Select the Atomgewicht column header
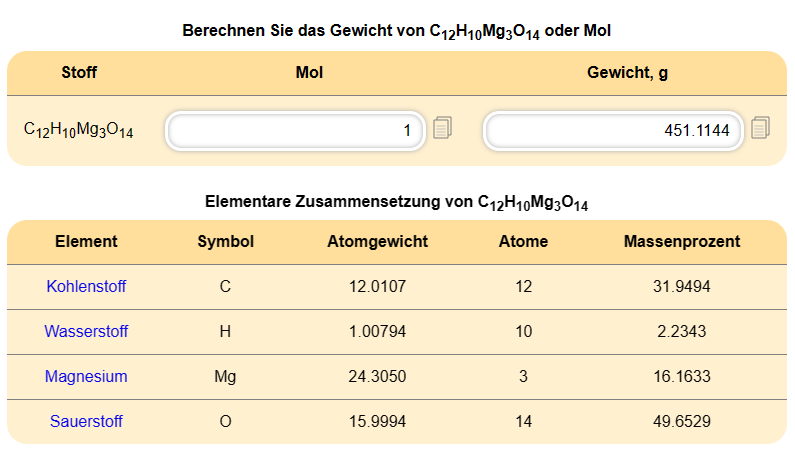Screen dimensions: 795x462 point(377,241)
